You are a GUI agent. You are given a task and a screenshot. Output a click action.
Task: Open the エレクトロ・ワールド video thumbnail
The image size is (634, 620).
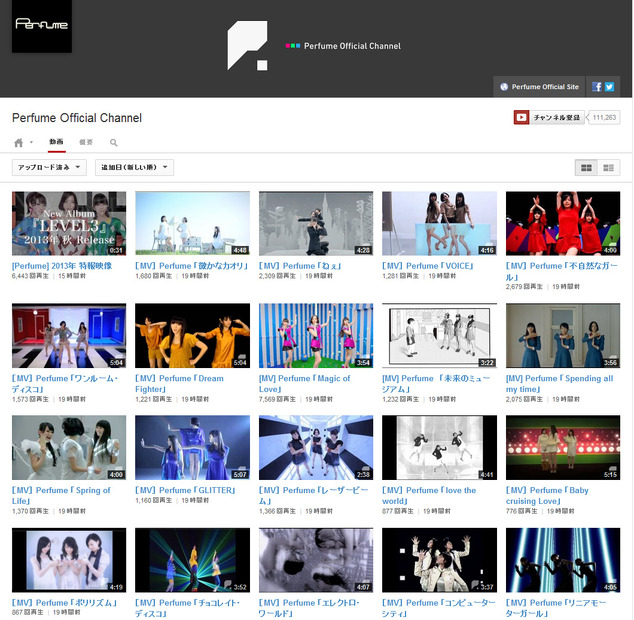[316, 560]
